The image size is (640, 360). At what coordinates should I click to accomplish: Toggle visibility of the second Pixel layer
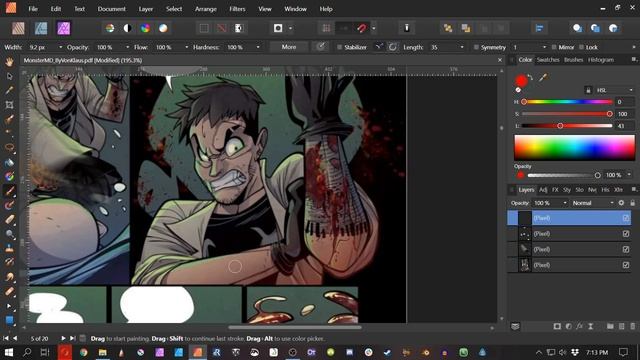pyautogui.click(x=626, y=234)
